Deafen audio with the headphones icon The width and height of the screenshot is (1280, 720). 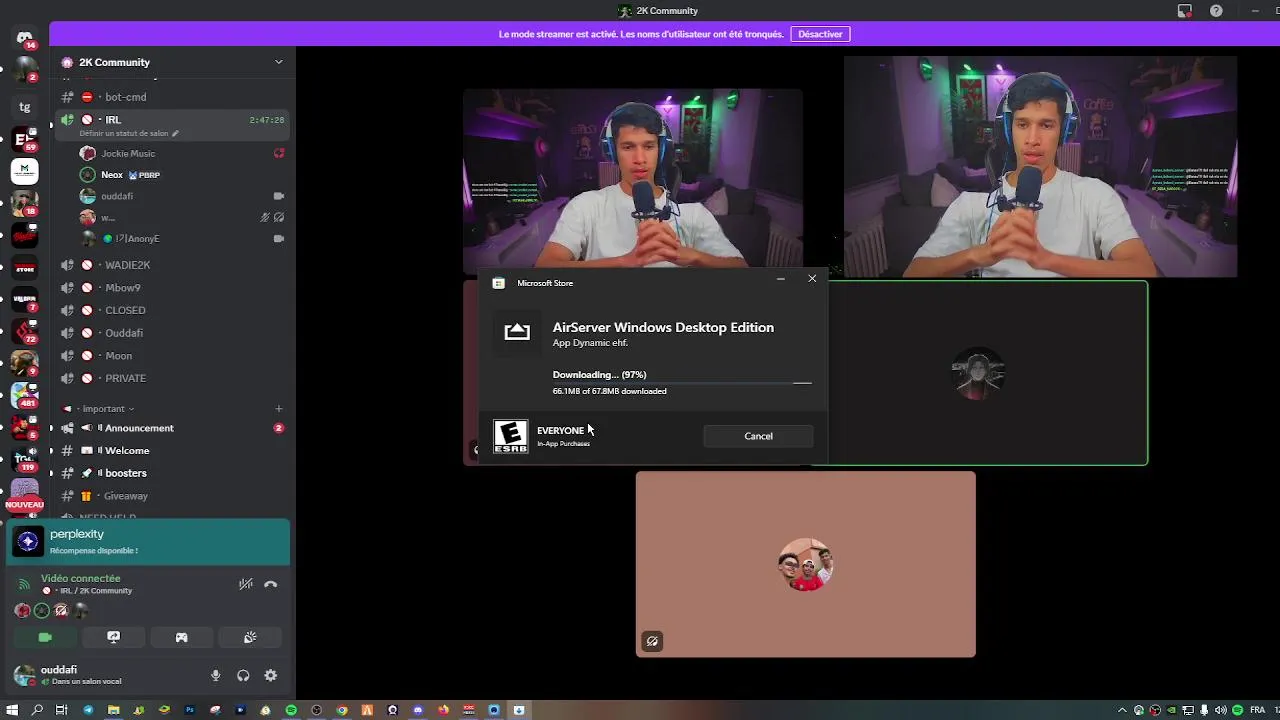tap(243, 676)
